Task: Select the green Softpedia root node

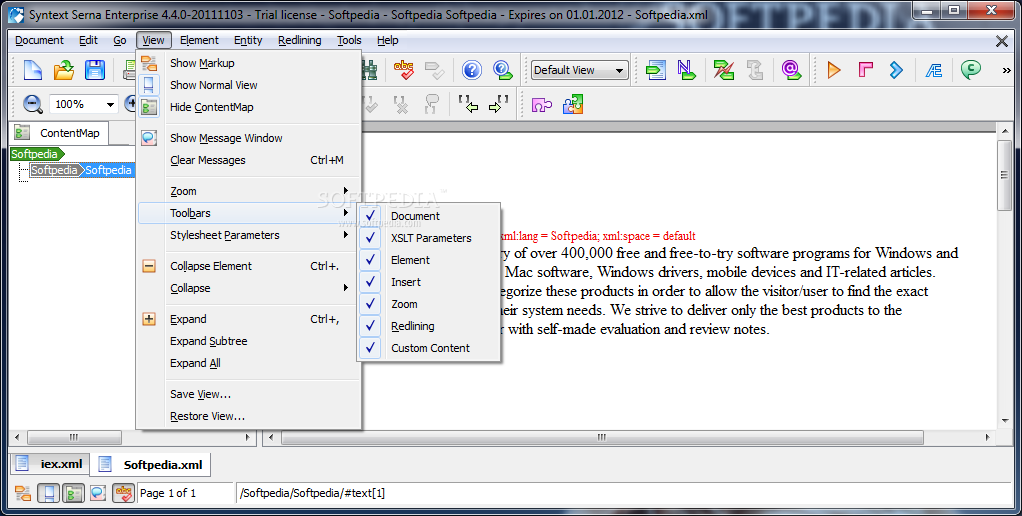Action: pos(37,154)
